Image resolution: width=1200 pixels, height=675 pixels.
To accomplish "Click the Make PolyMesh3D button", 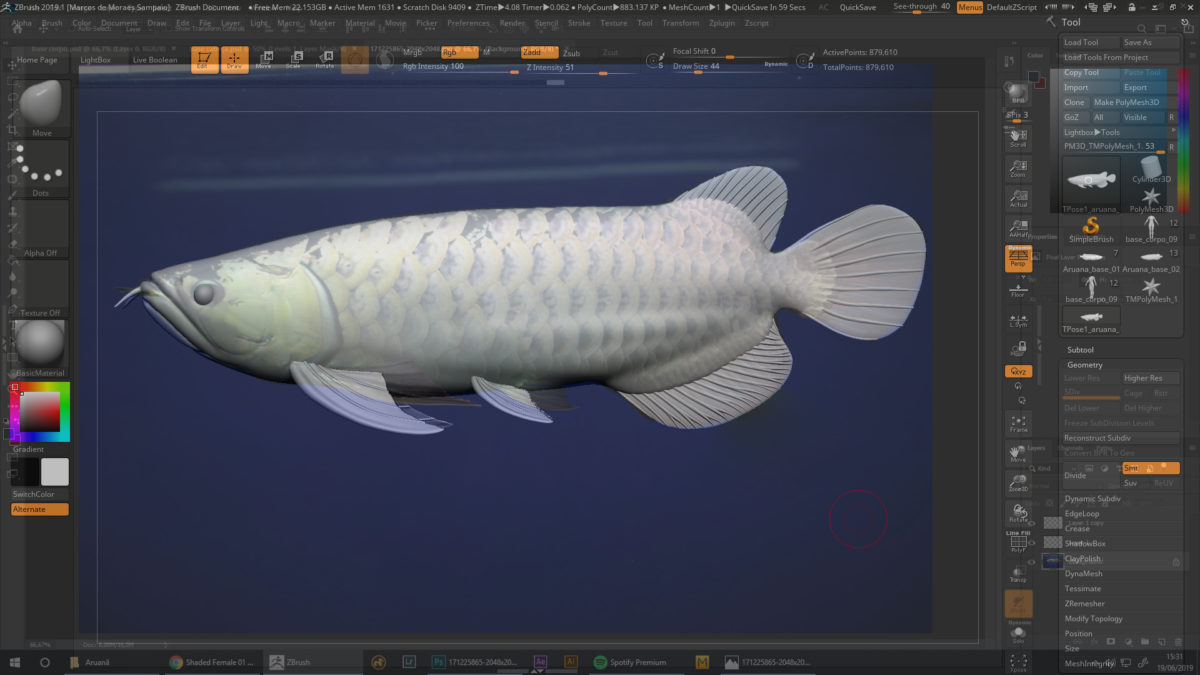I will coord(1127,102).
